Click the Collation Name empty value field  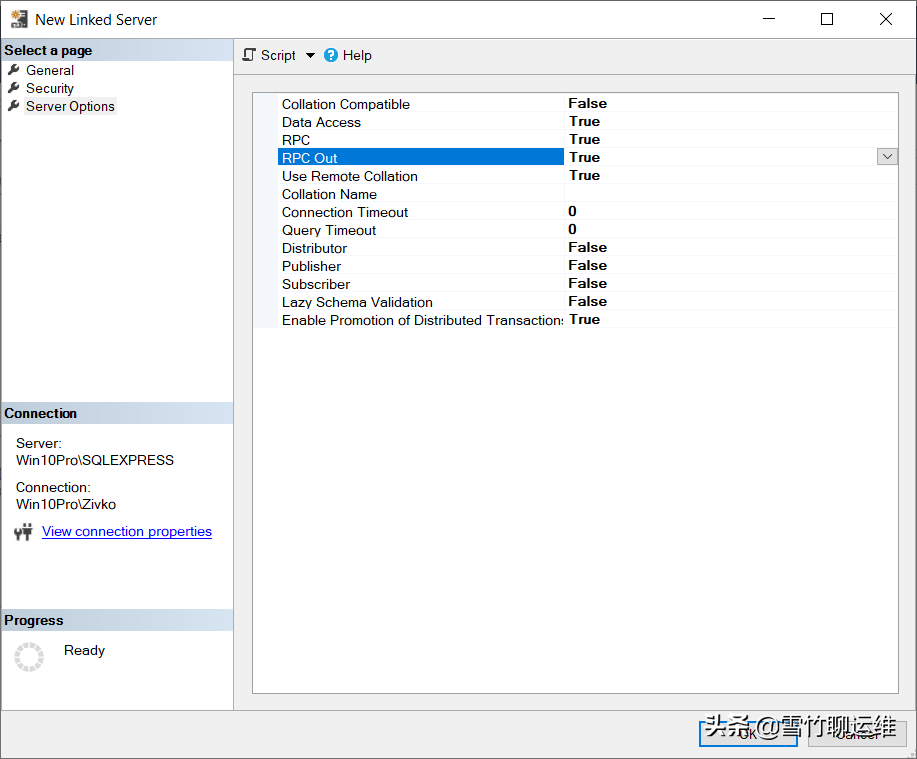pyautogui.click(x=730, y=194)
